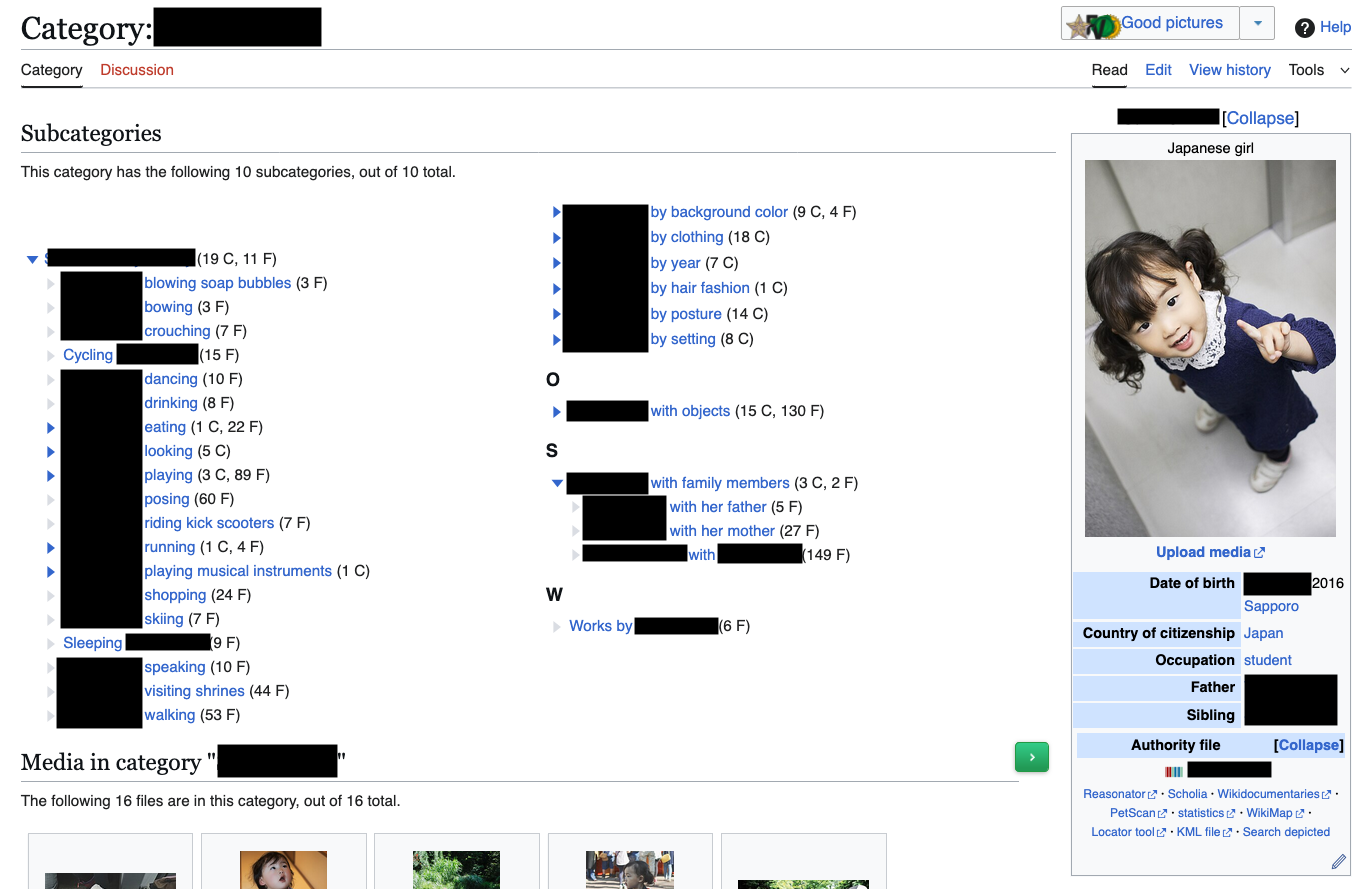Open the 'blowing soap bubbles' subcategory

217,283
